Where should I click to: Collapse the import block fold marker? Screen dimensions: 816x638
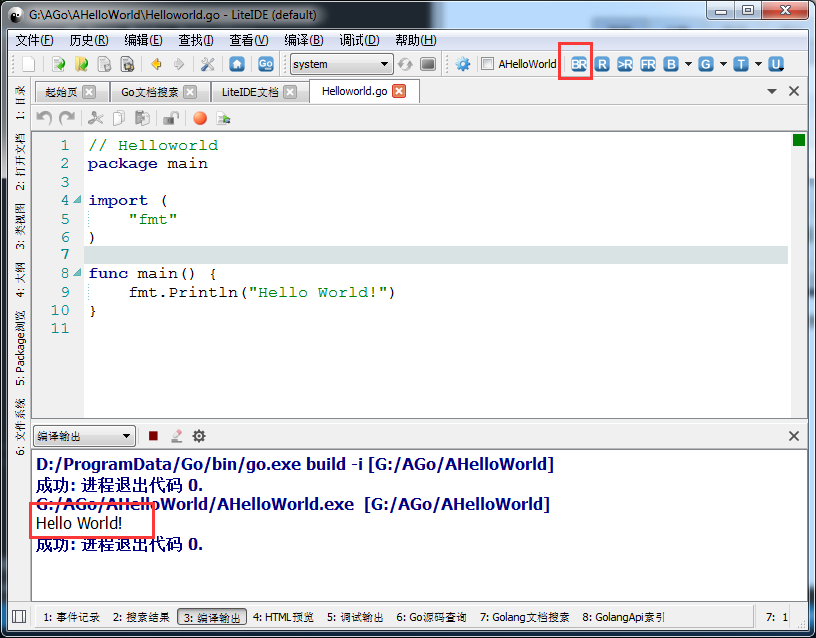pos(78,199)
